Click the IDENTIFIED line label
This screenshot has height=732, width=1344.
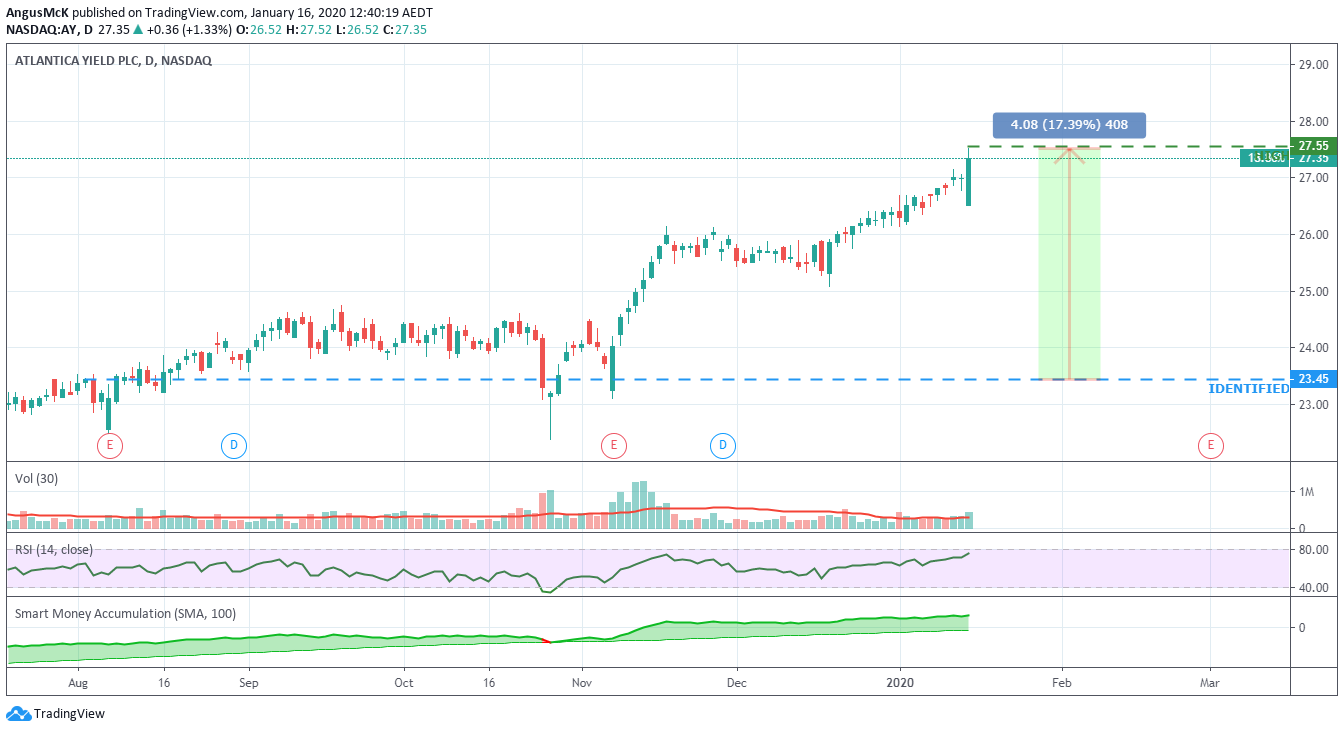1248,388
